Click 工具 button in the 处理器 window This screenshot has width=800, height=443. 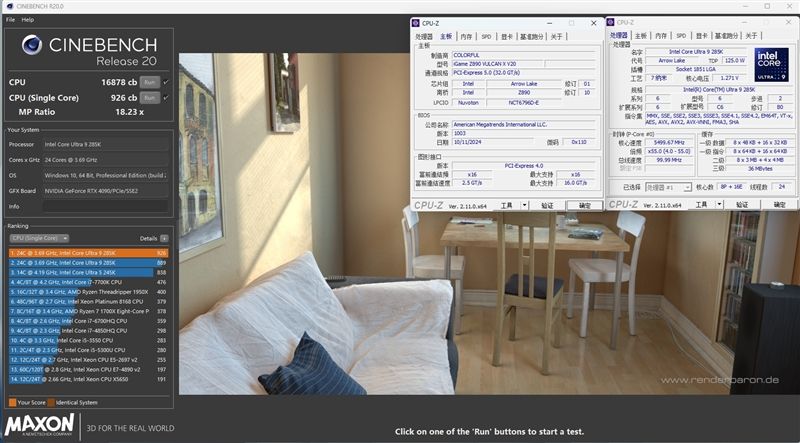pos(702,204)
